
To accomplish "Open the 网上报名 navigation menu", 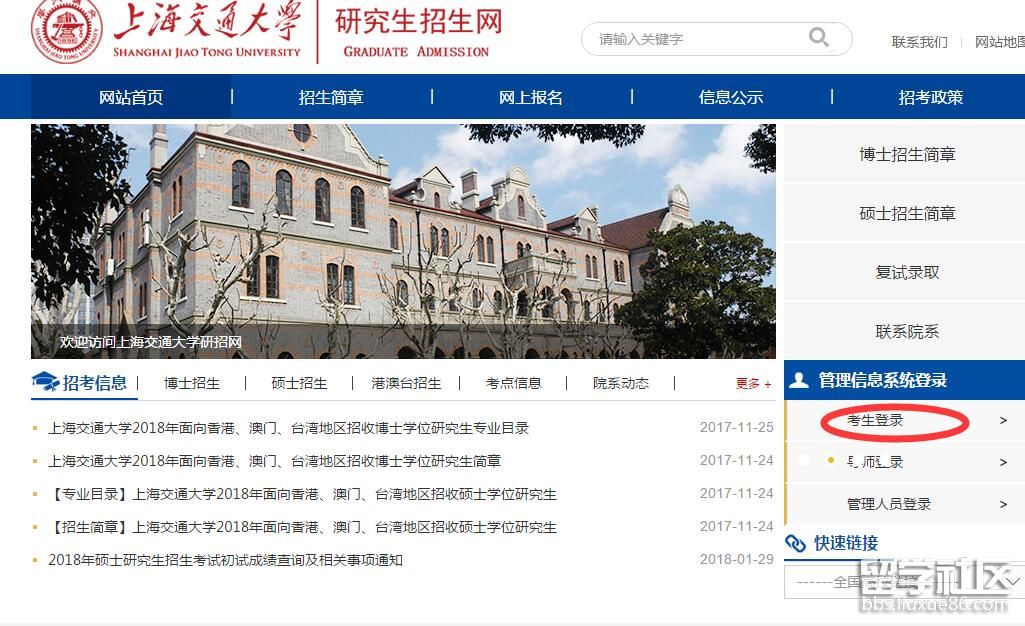I will pos(531,97).
